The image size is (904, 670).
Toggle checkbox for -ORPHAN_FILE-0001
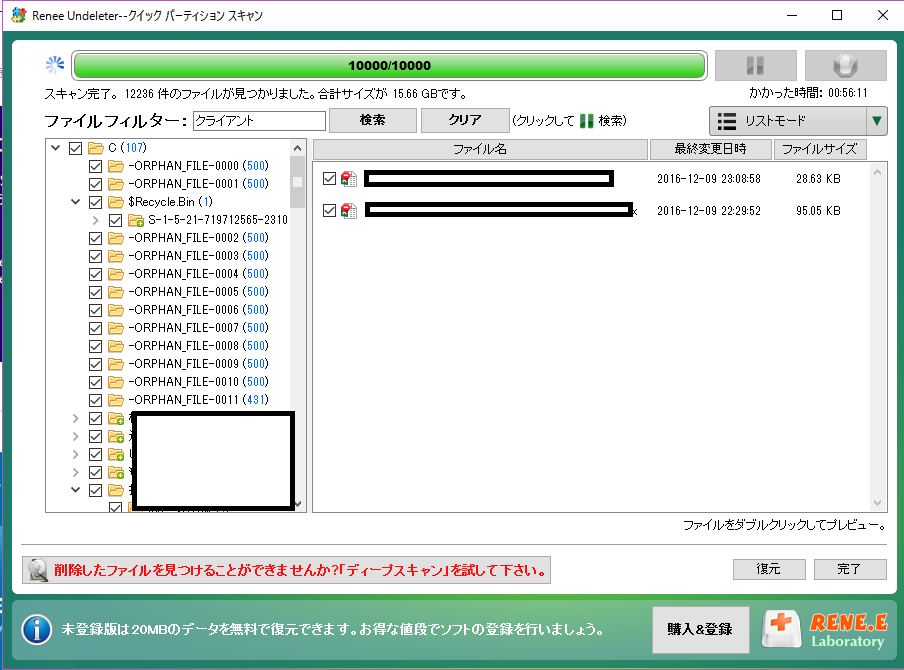[x=96, y=185]
